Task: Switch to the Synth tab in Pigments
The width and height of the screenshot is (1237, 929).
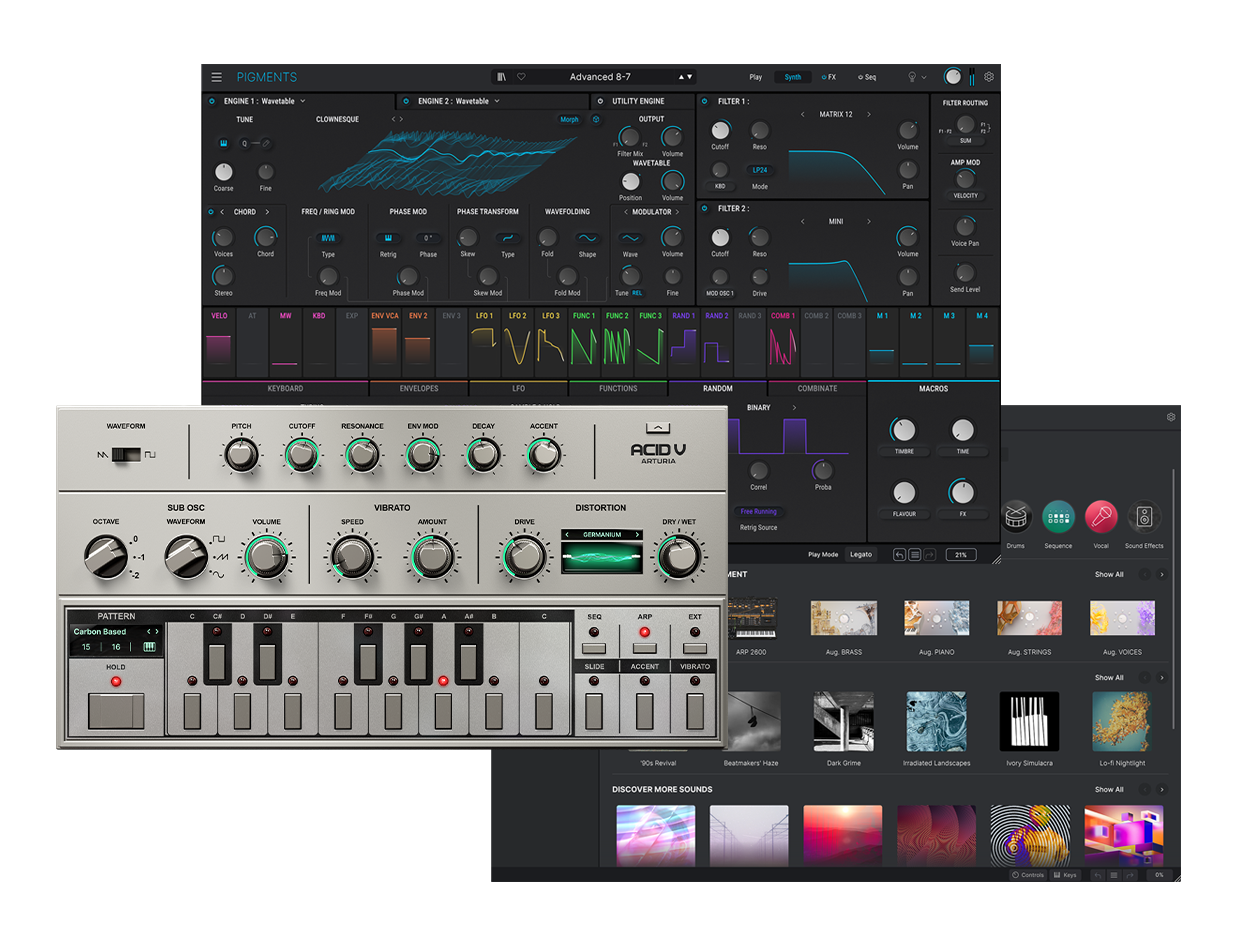Action: point(793,77)
